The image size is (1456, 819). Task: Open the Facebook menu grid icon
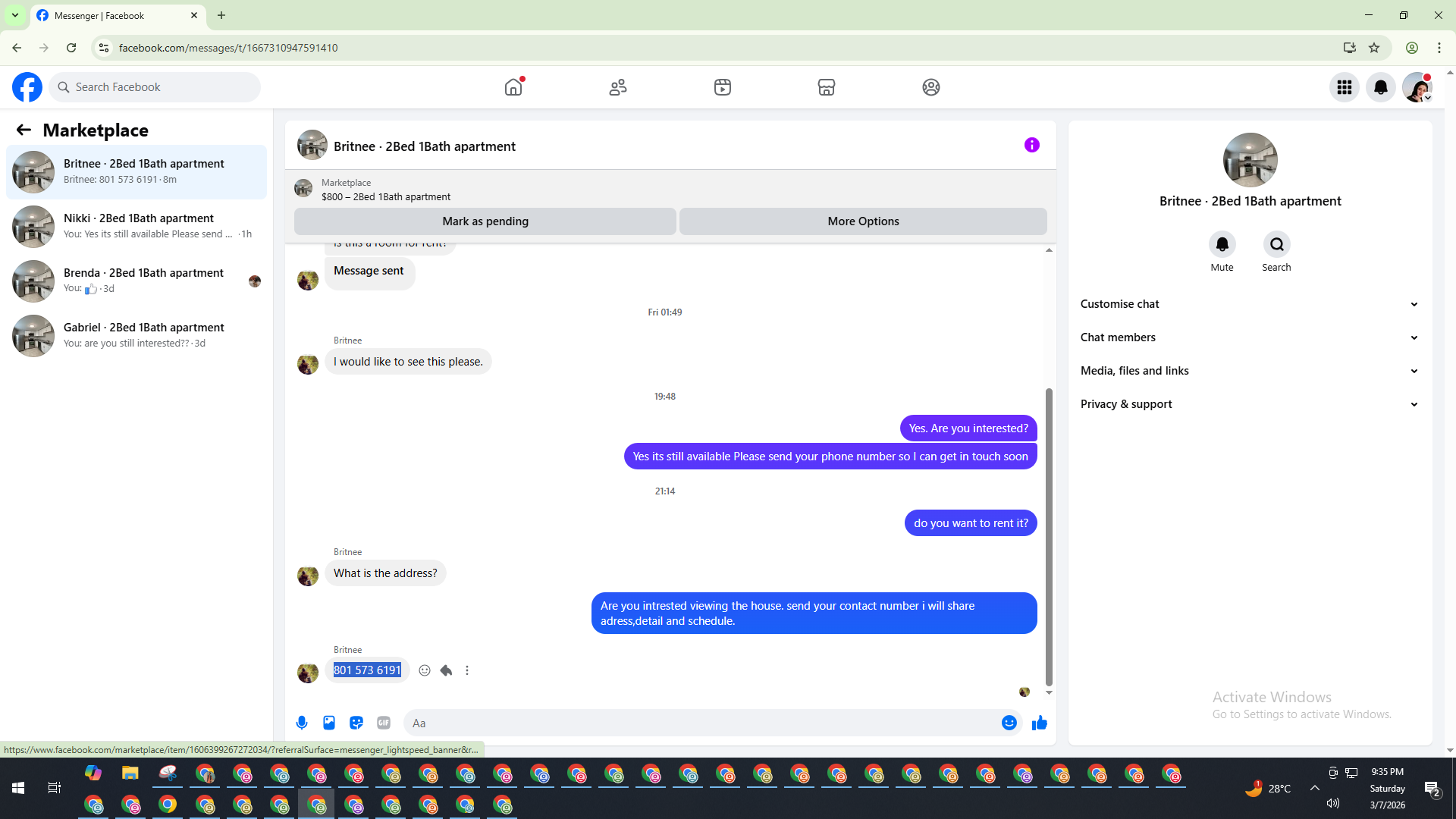pyautogui.click(x=1345, y=87)
